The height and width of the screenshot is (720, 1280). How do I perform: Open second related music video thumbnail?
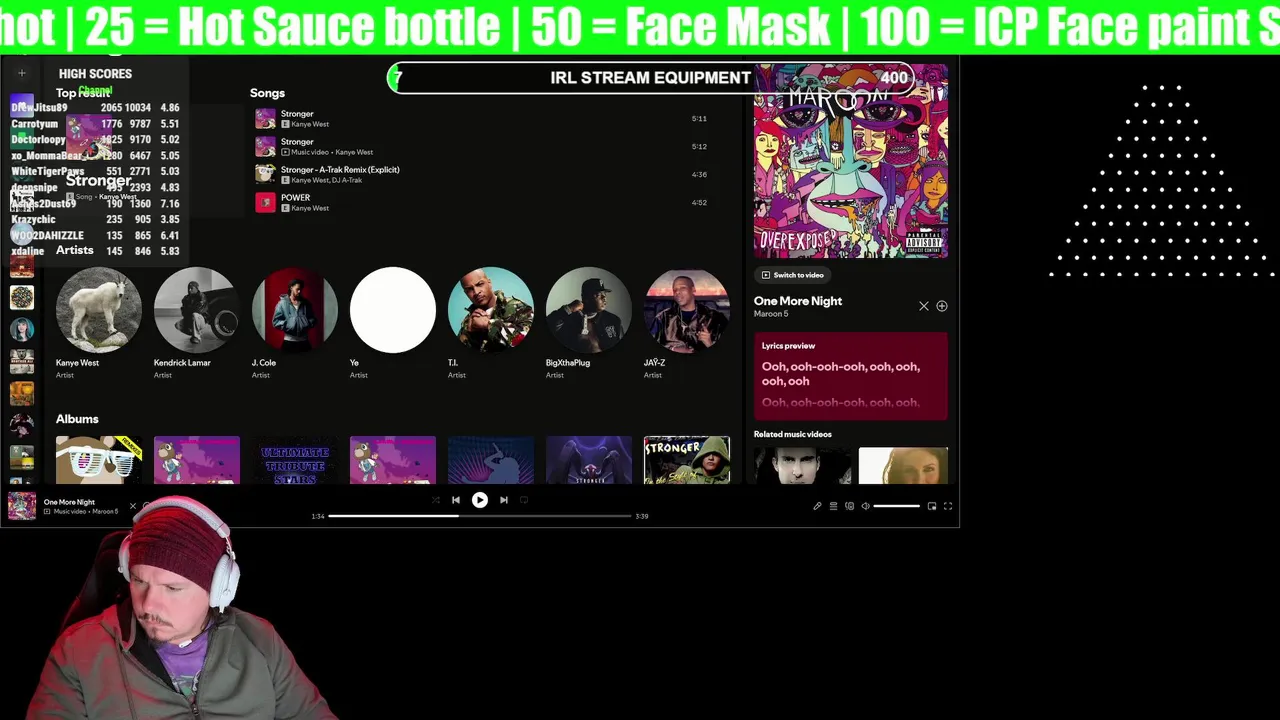pos(903,465)
